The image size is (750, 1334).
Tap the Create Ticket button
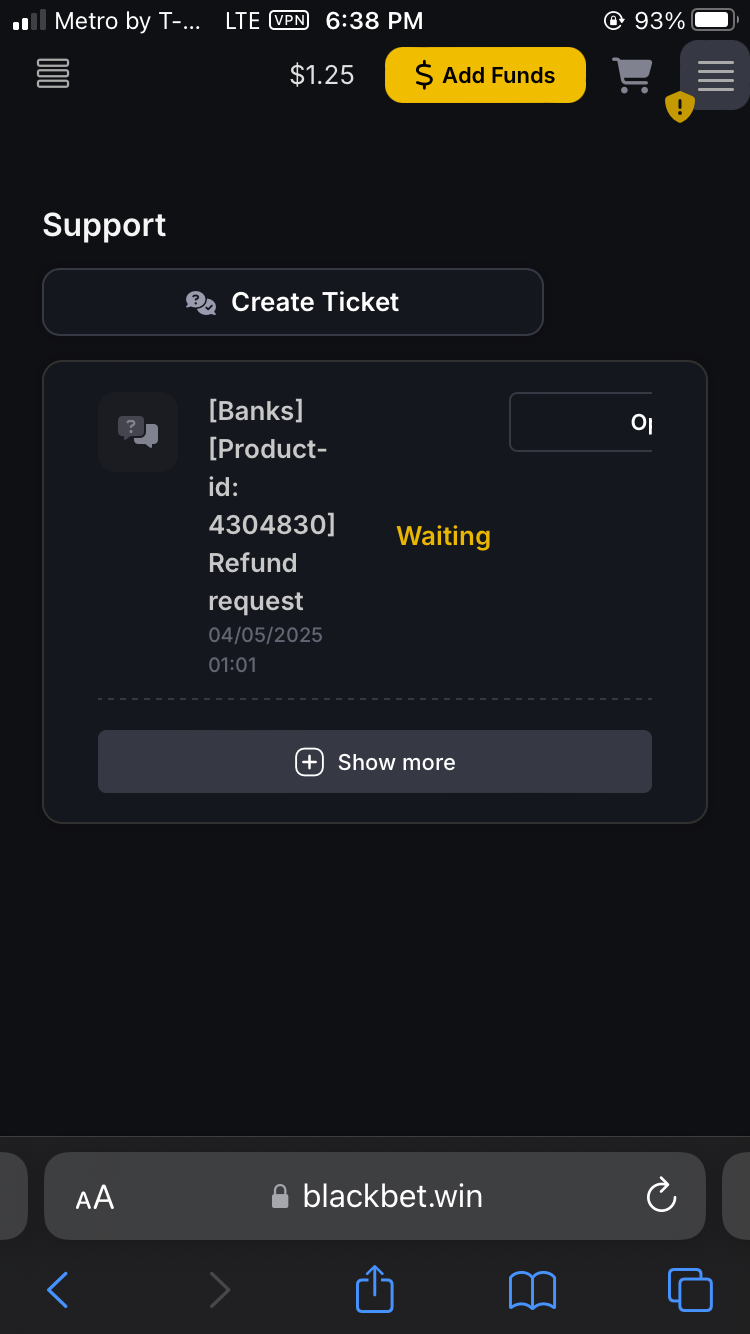click(292, 301)
